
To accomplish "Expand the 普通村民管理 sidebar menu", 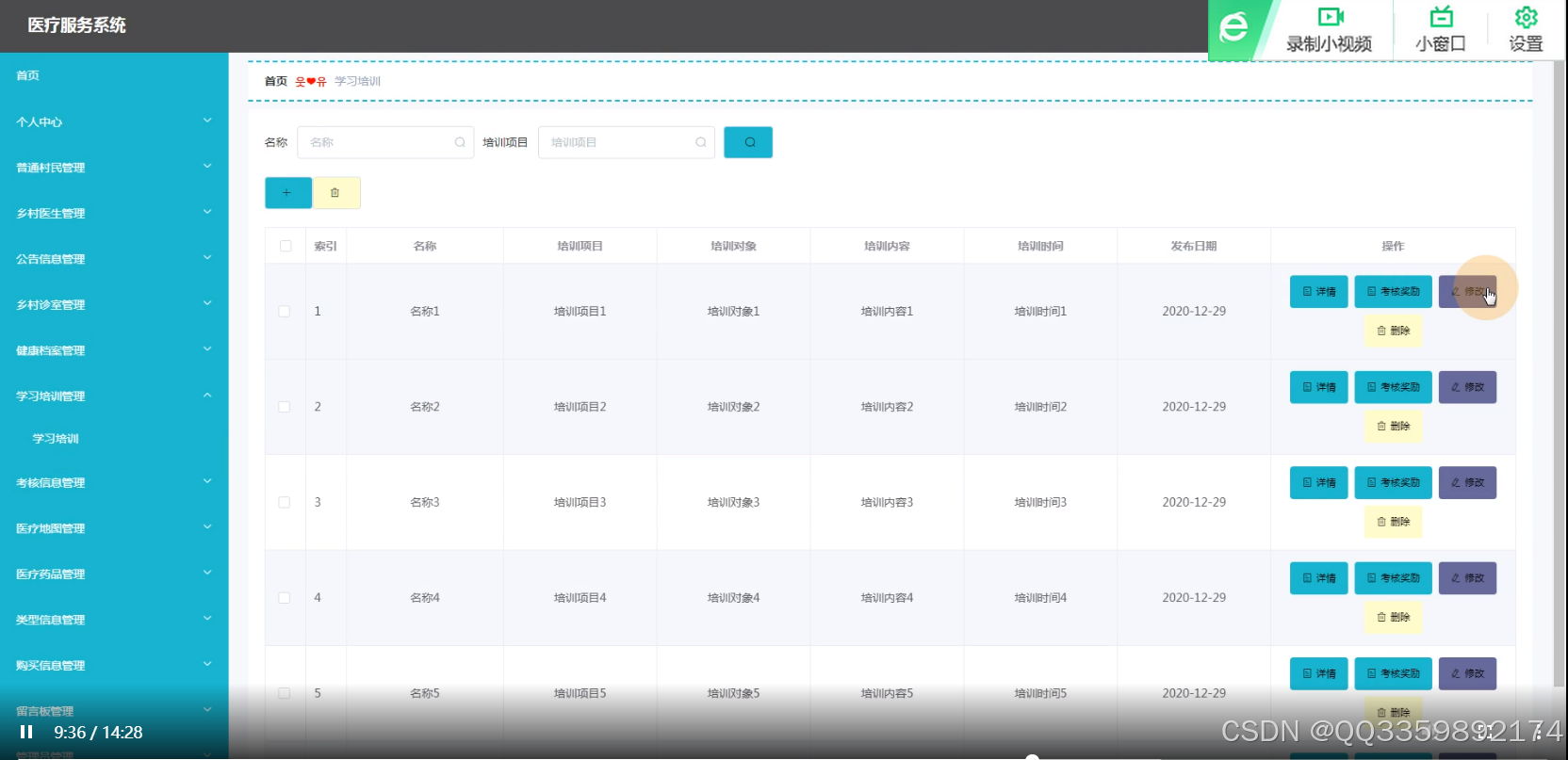I will 114,168.
